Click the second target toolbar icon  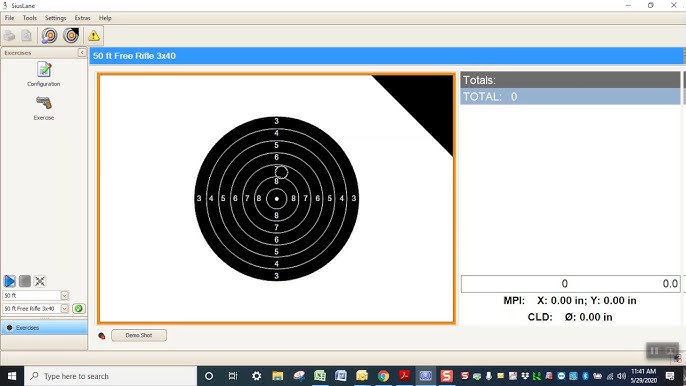click(71, 36)
